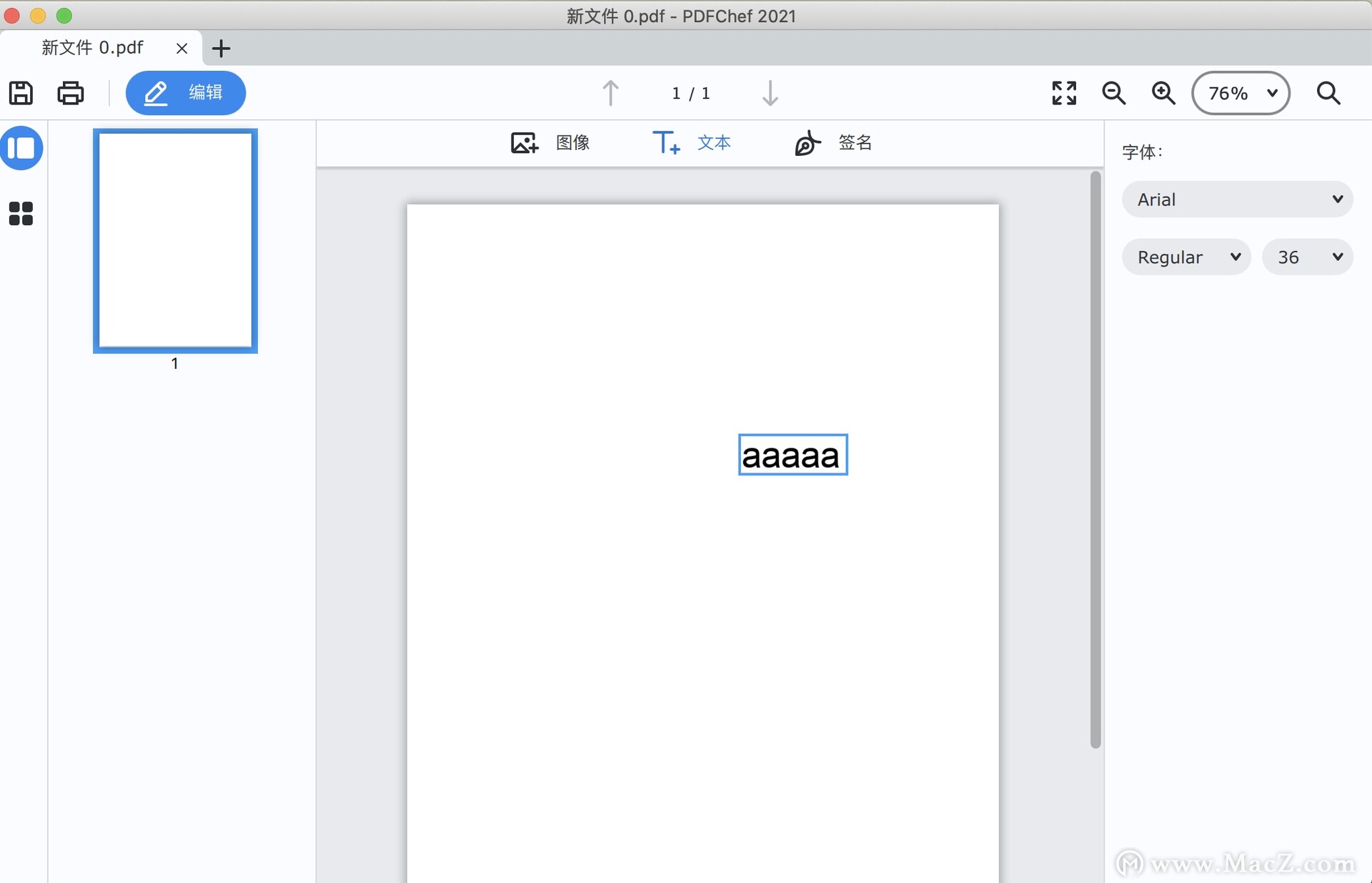The height and width of the screenshot is (883, 1372).
Task: Open the Regular font style dropdown
Action: [x=1186, y=257]
